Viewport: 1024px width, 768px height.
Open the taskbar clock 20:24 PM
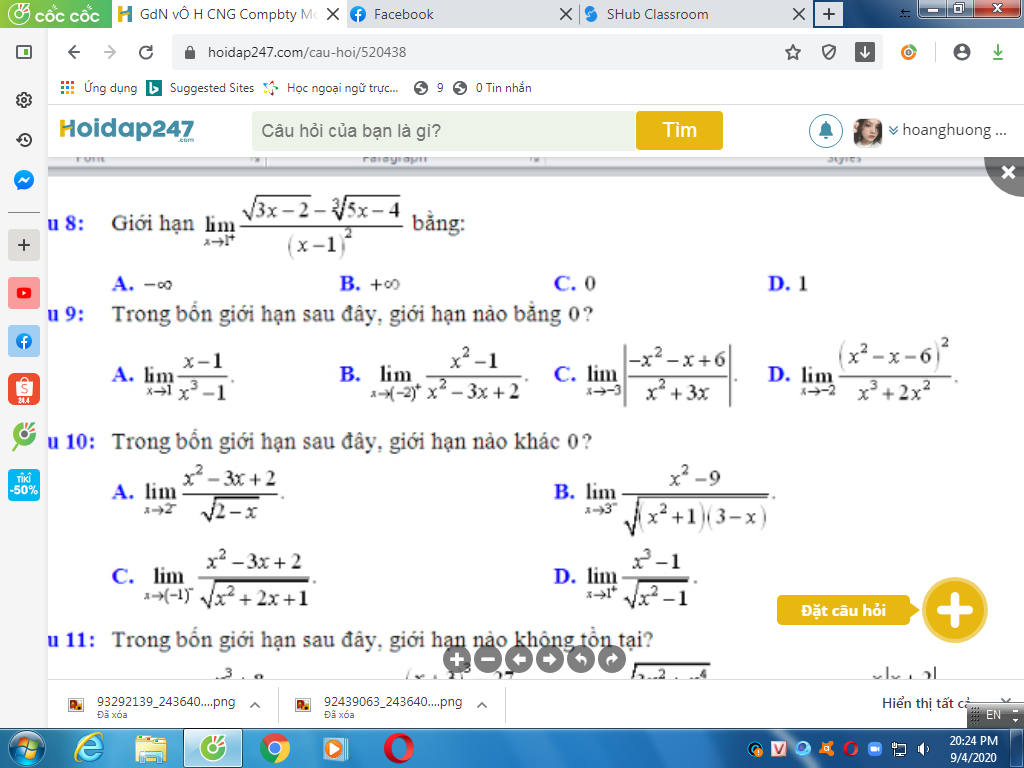pyautogui.click(x=973, y=749)
